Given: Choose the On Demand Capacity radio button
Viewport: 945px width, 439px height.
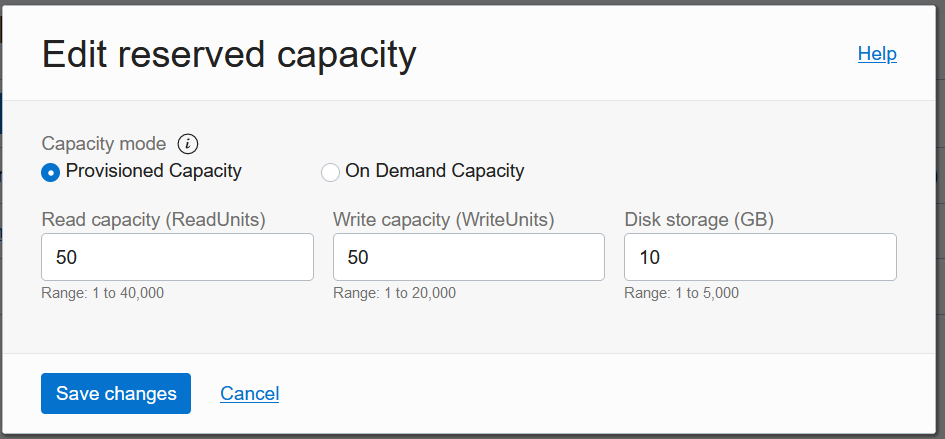Looking at the screenshot, I should tap(330, 172).
